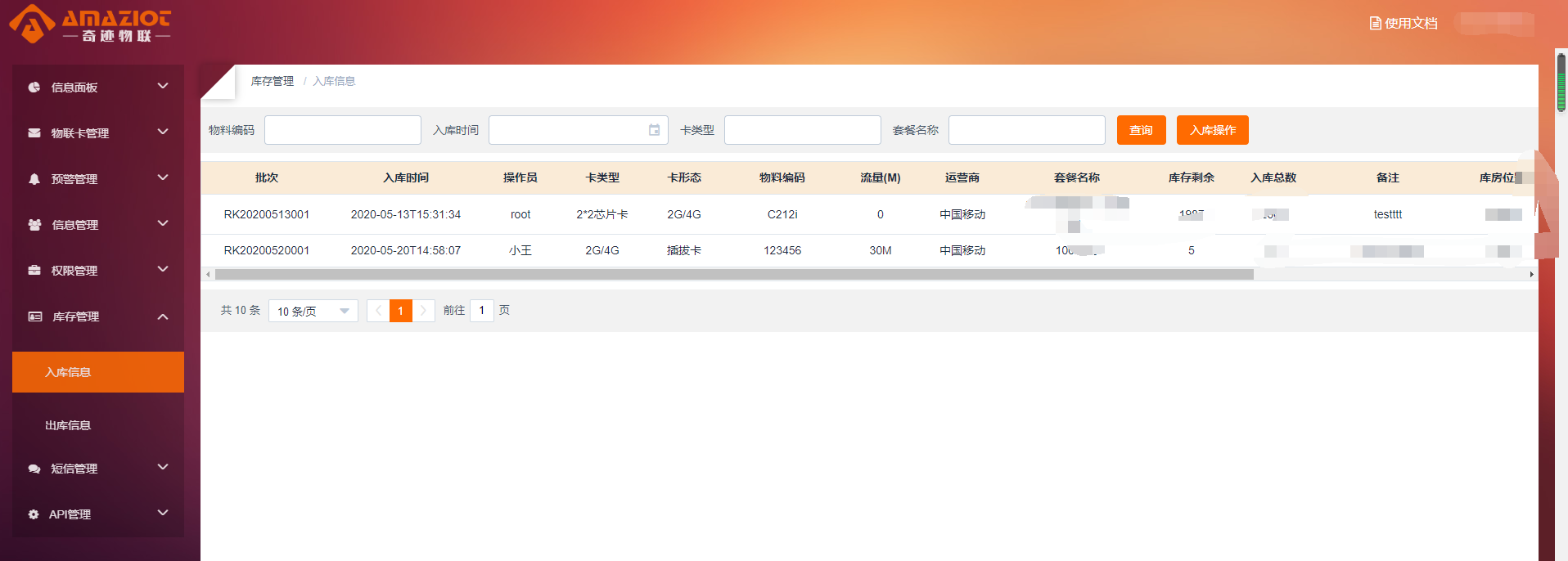The image size is (1568, 561).
Task: Click the 信息面板 pie chart icon
Action: [x=34, y=87]
